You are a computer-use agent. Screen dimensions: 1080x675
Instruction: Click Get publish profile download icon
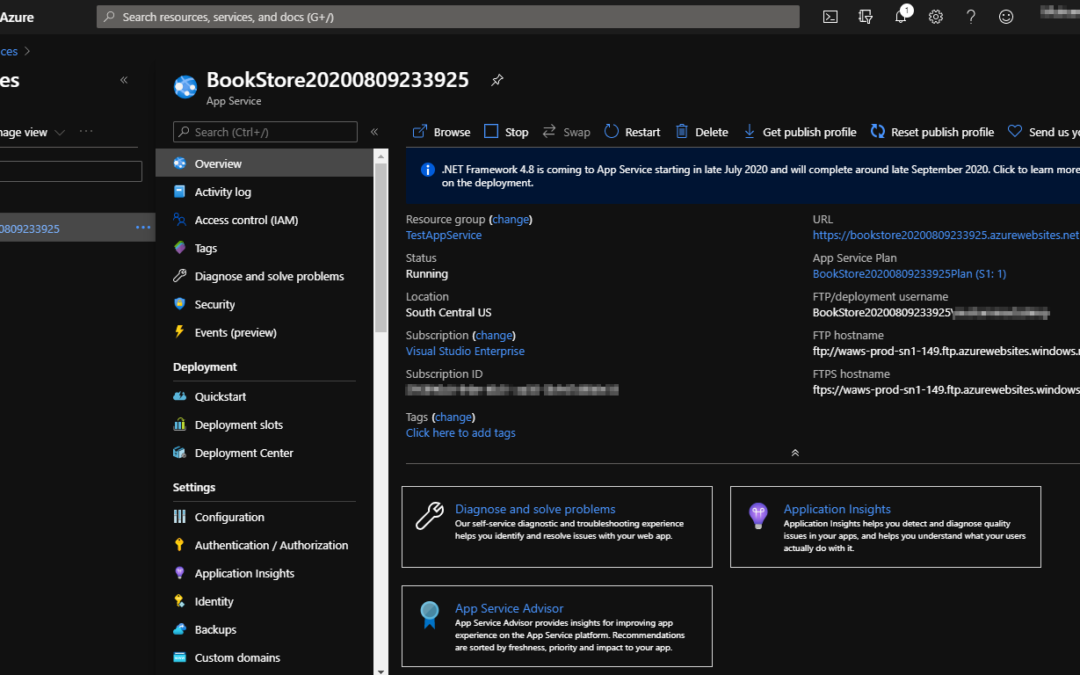coord(750,132)
